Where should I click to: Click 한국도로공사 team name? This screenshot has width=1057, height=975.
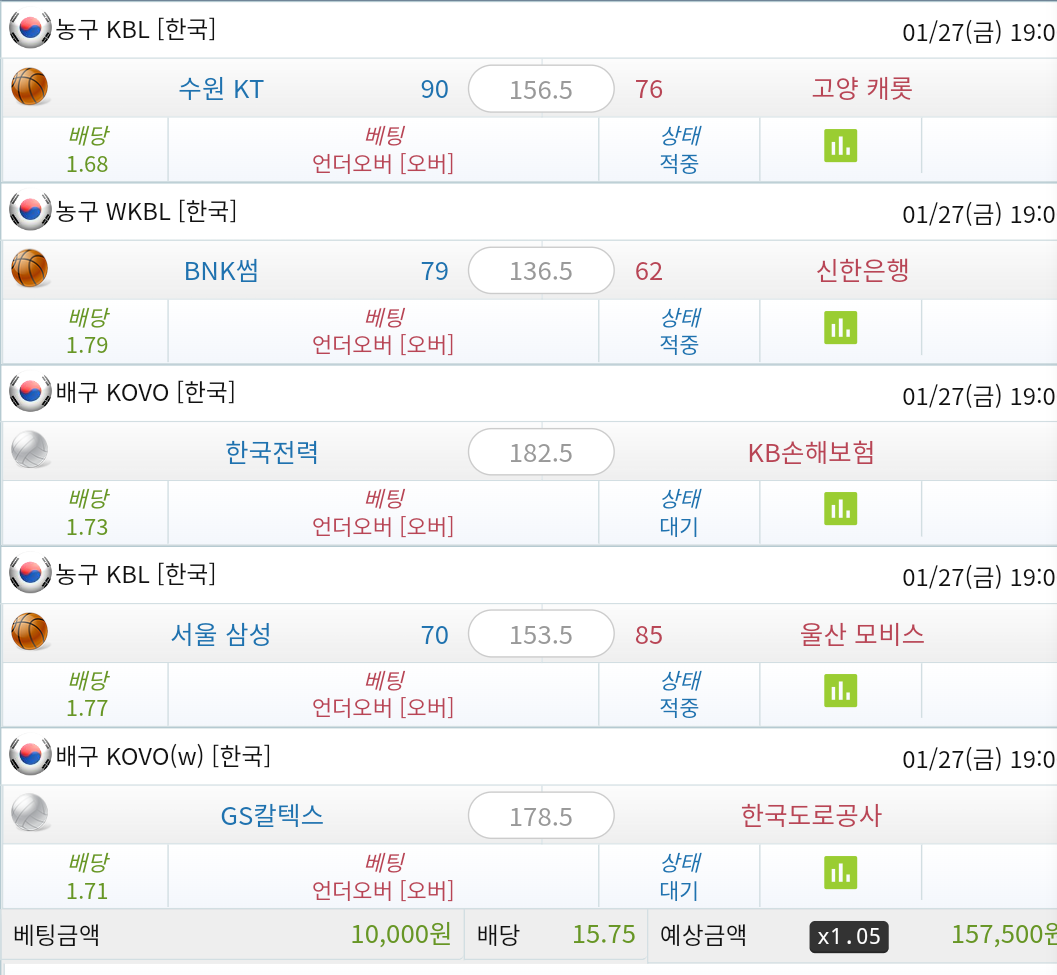click(x=811, y=815)
